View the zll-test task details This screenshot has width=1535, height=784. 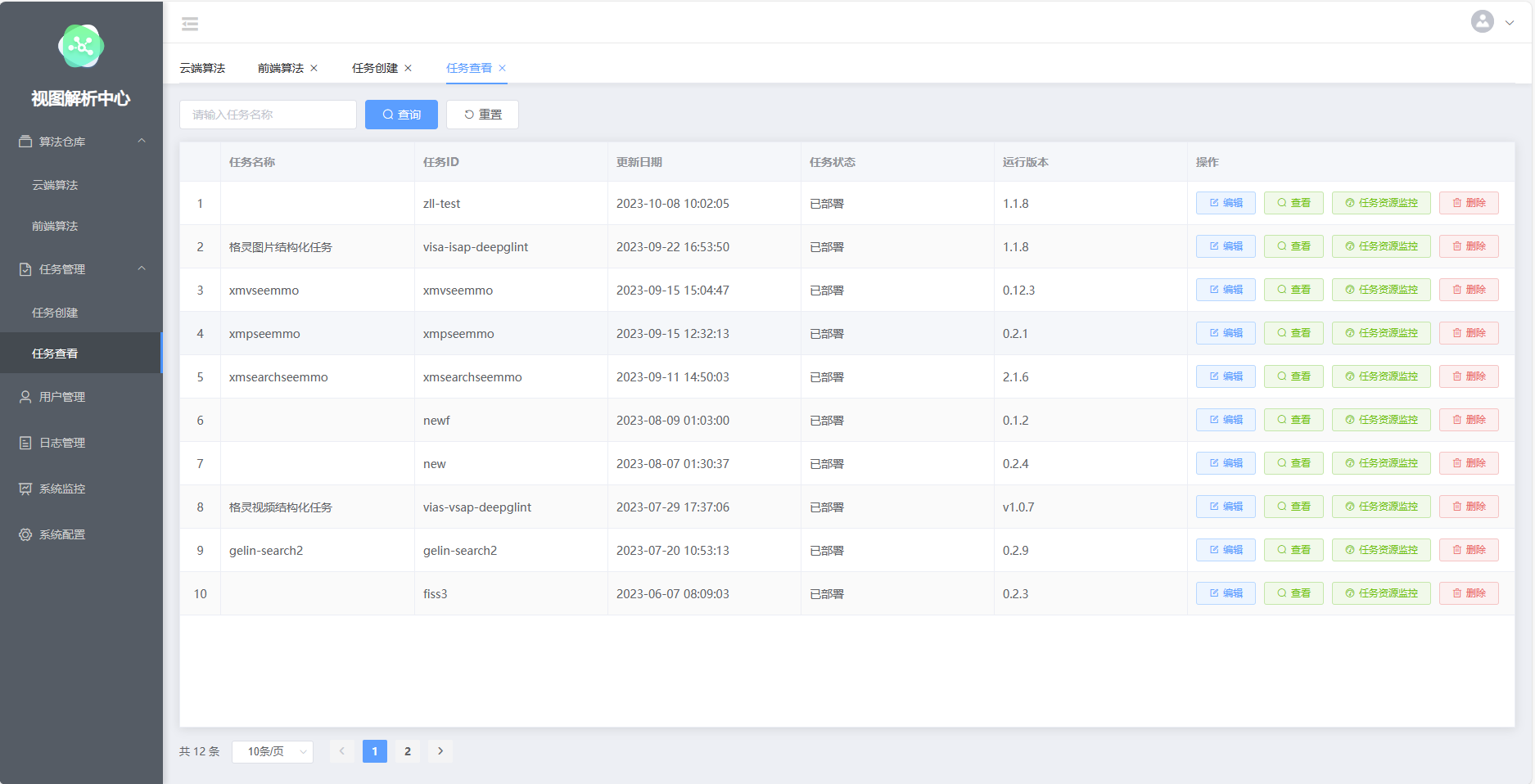pyautogui.click(x=1293, y=203)
